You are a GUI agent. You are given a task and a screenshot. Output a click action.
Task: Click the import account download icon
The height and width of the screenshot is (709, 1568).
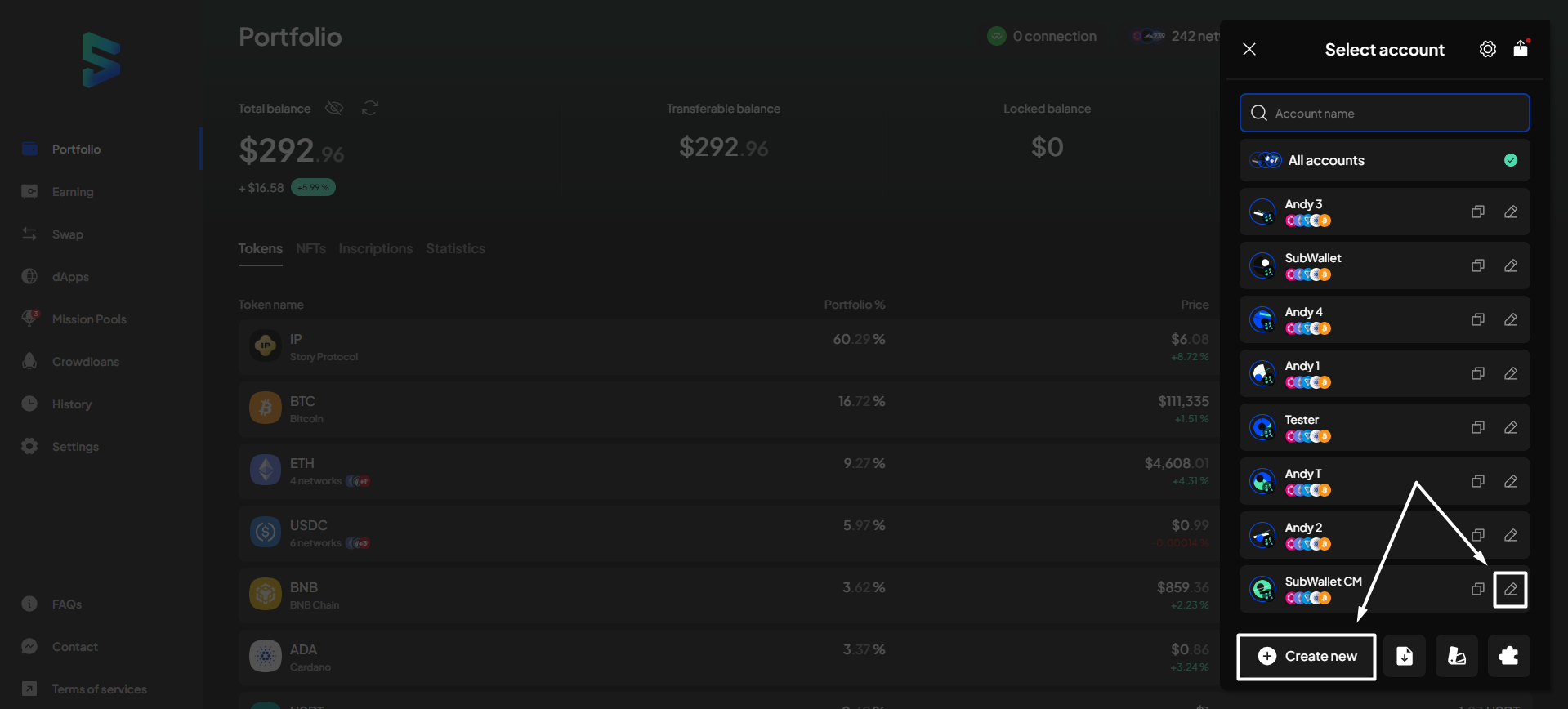(1404, 656)
